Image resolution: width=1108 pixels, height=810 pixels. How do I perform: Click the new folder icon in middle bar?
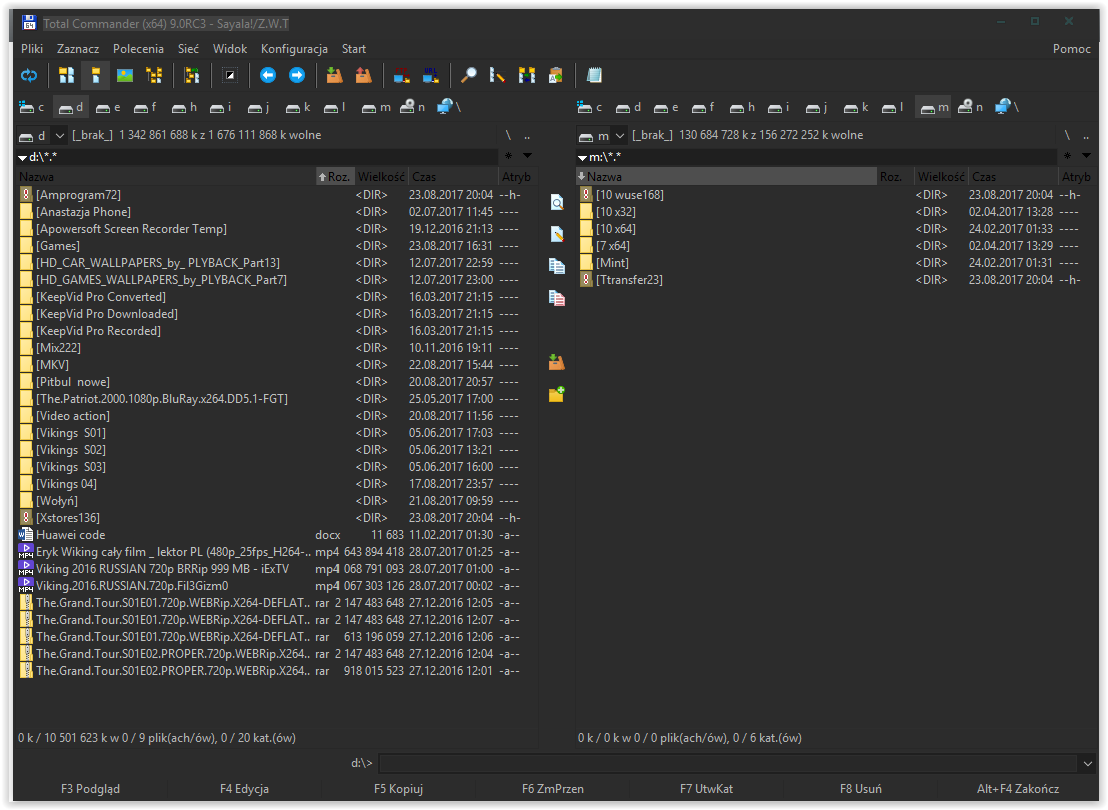click(x=557, y=394)
